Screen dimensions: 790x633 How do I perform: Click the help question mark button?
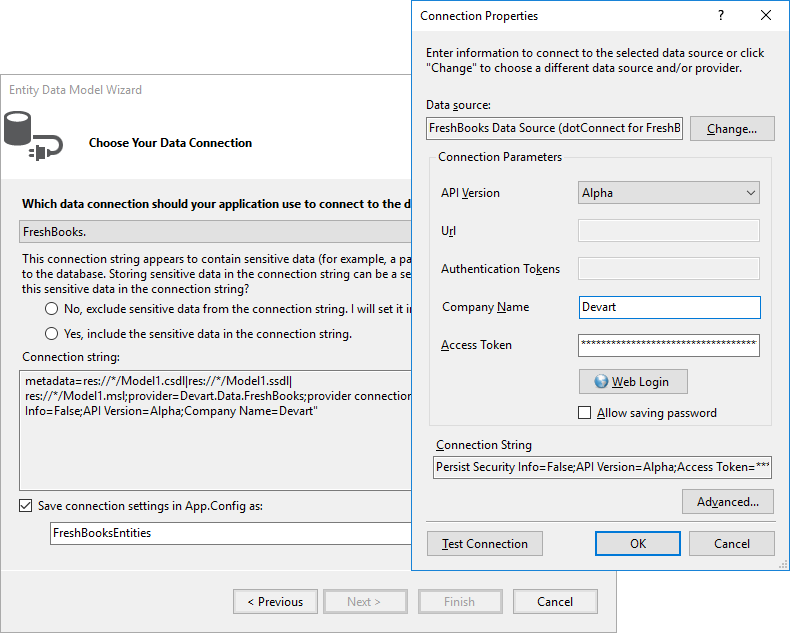(720, 16)
